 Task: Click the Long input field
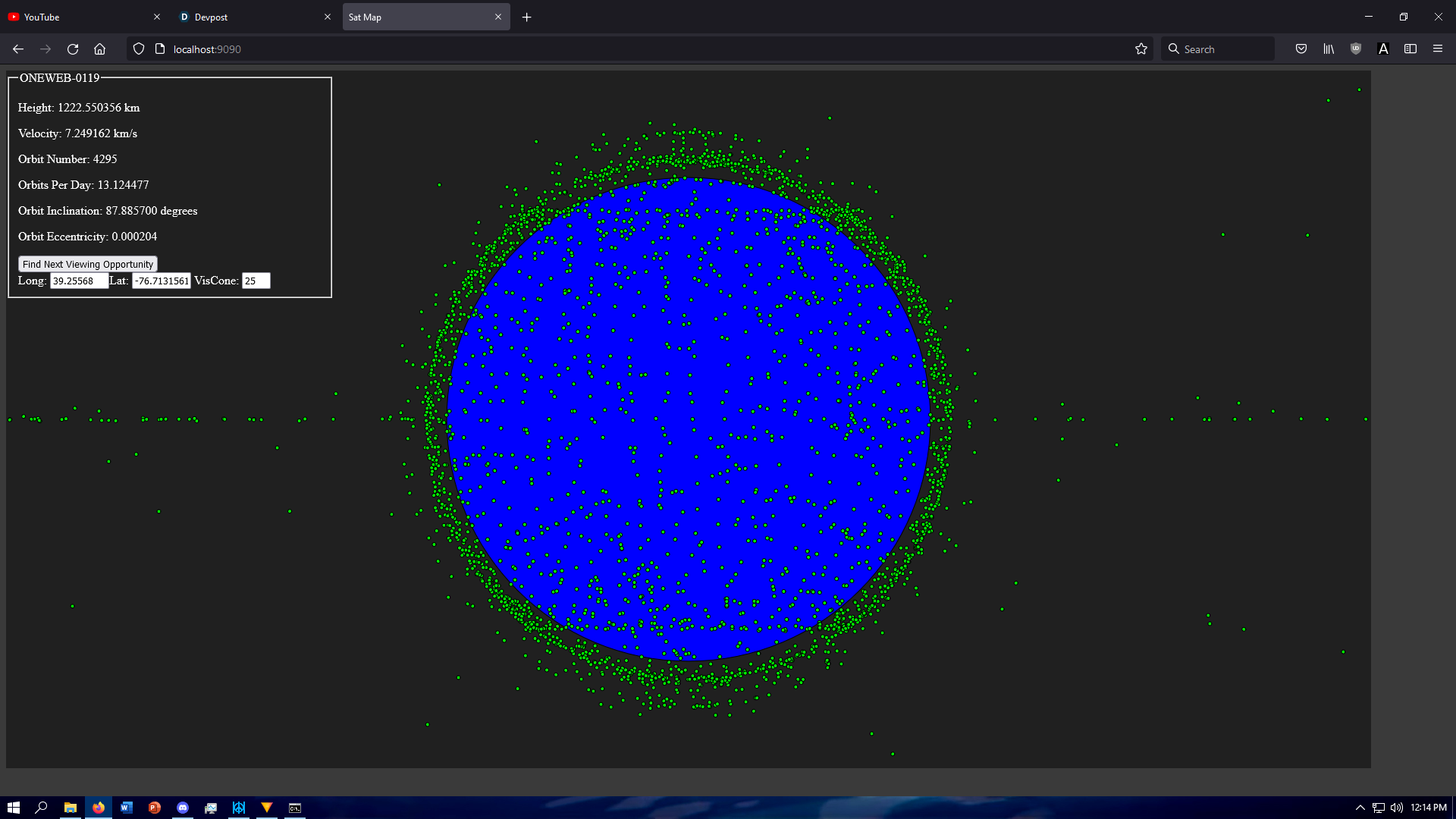coord(79,281)
